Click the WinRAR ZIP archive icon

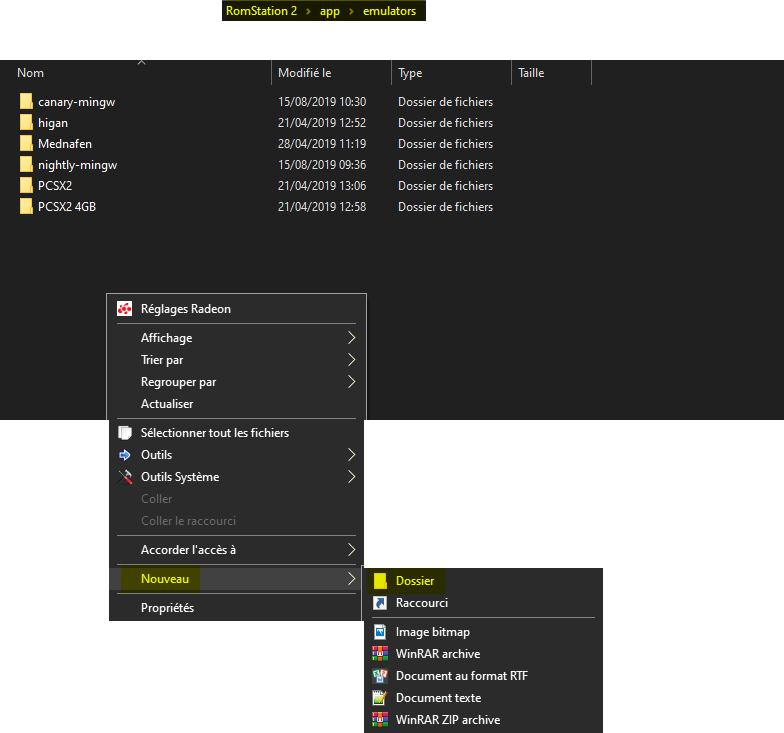pyautogui.click(x=380, y=720)
